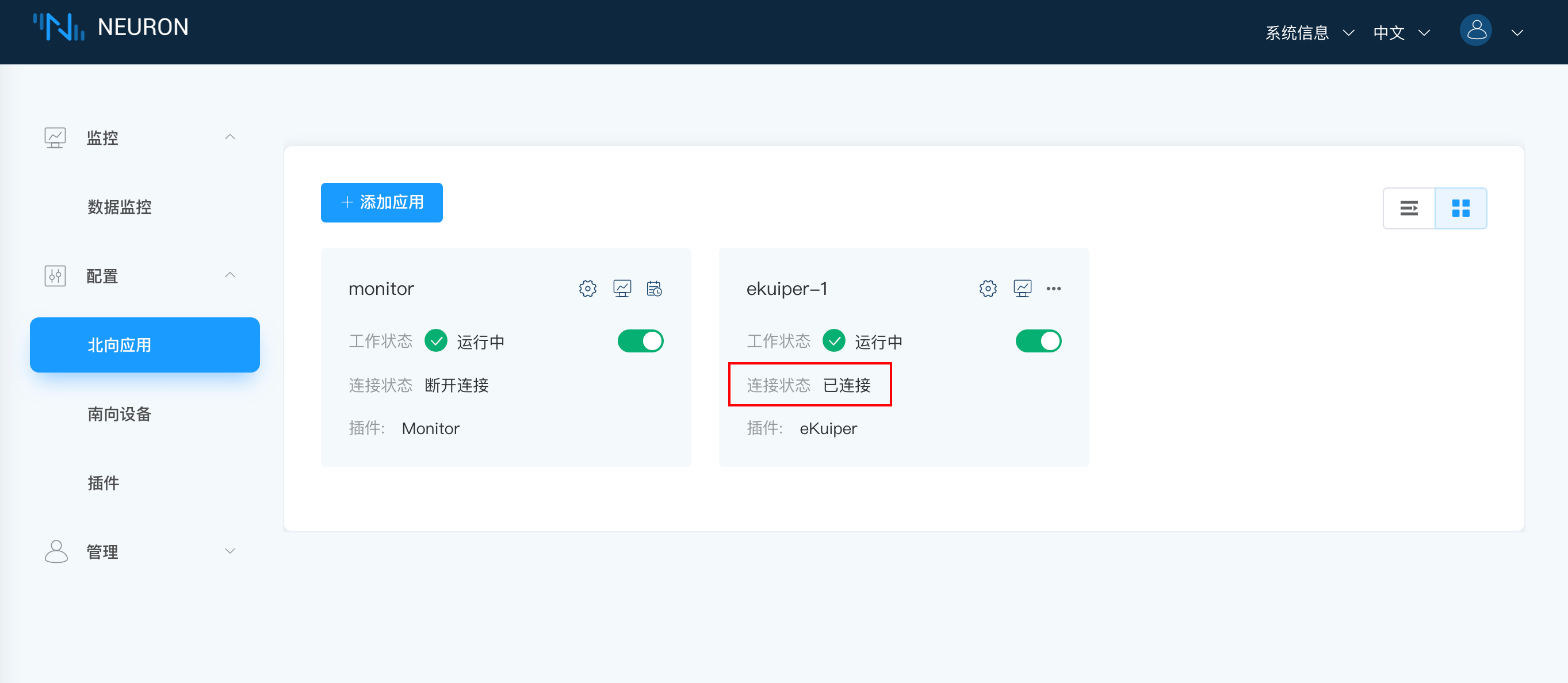Click the 添加应用 button

tap(382, 202)
